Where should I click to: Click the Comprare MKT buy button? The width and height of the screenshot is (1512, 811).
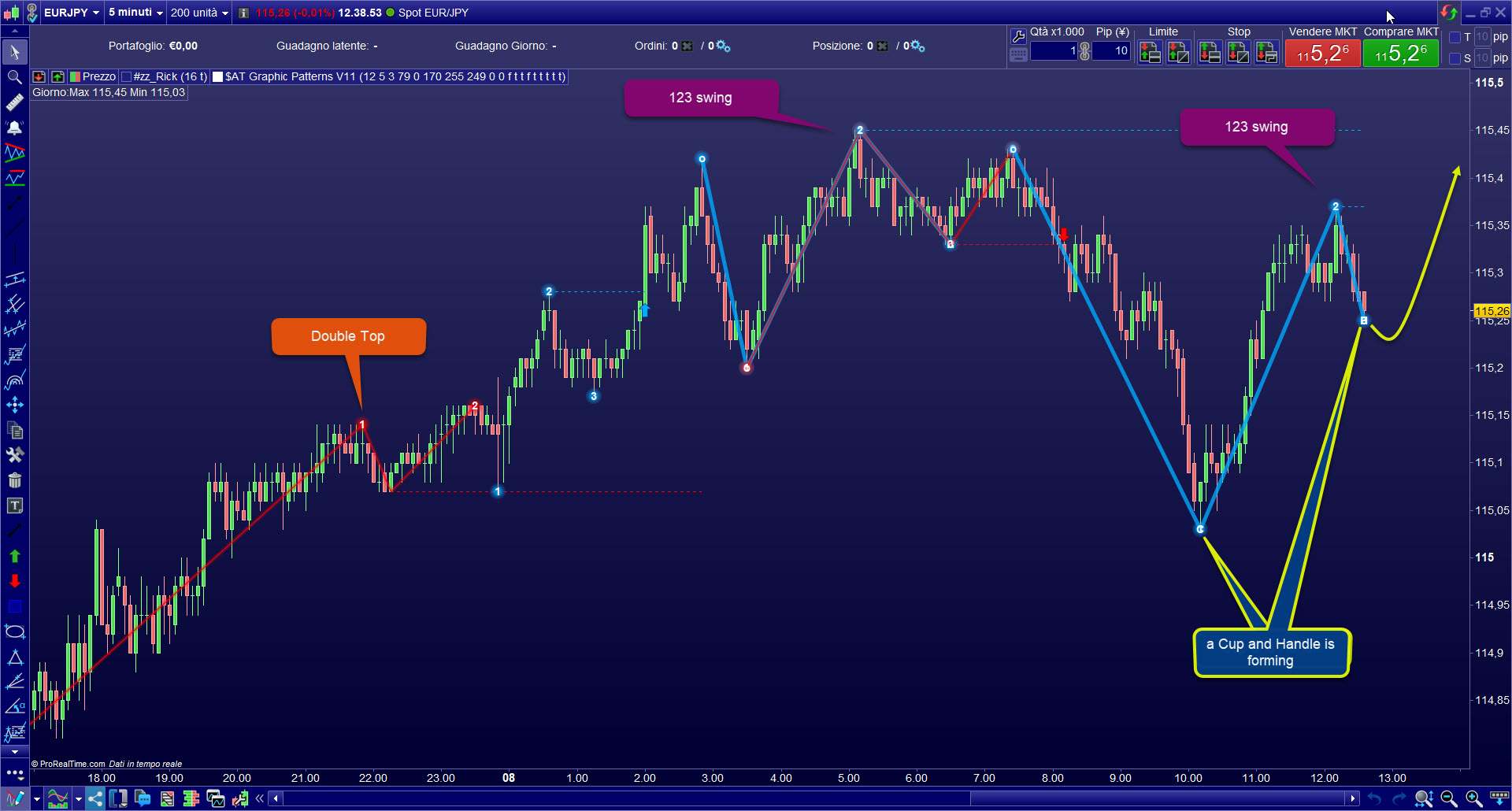[x=1400, y=53]
